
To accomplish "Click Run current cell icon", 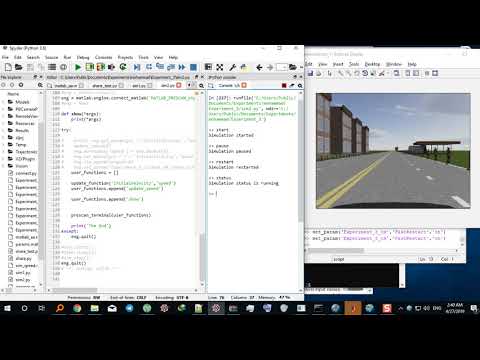I will pos(89,67).
